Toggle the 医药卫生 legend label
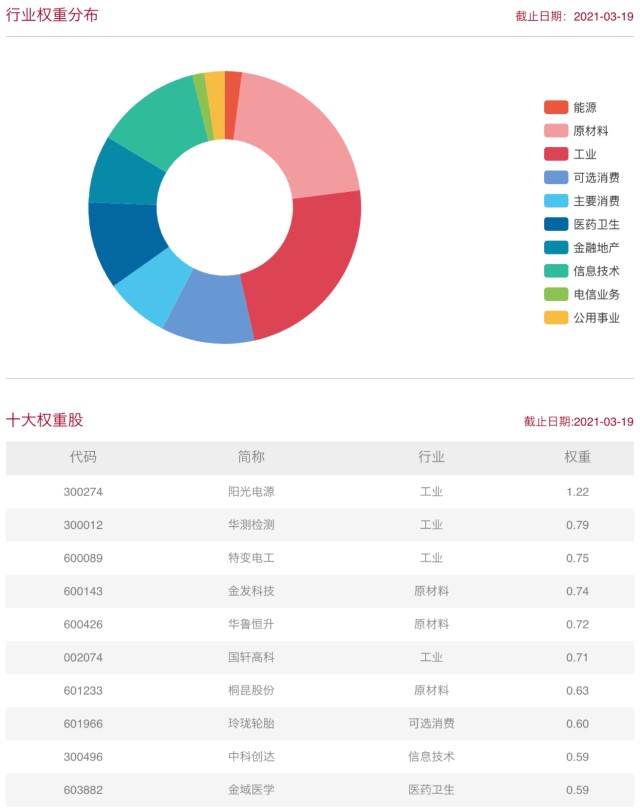Screen dimensions: 640x812 tap(597, 224)
